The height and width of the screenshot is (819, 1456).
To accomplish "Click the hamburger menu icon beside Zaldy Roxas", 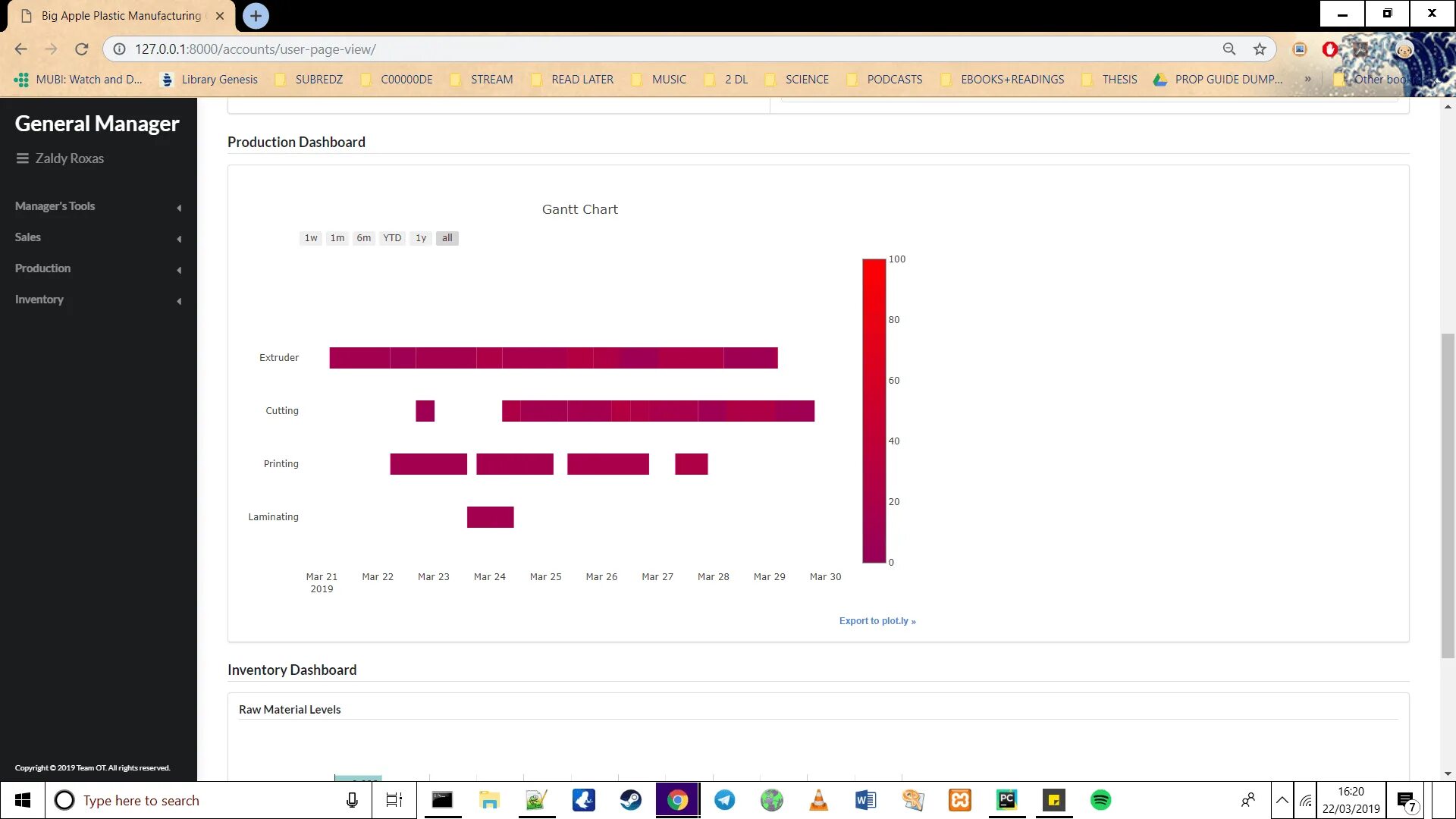I will click(23, 158).
